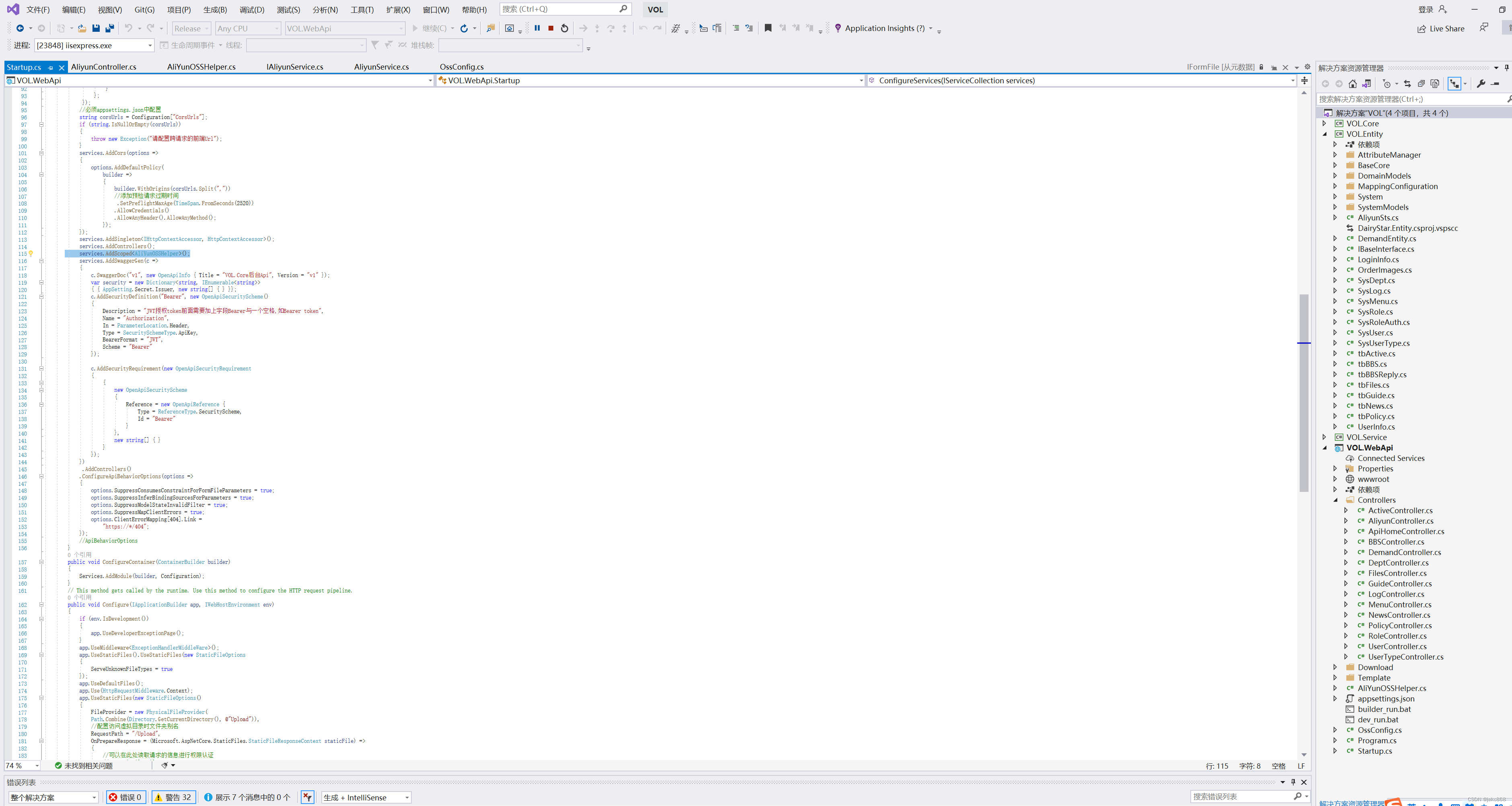Click the Open File folder icon
The width and height of the screenshot is (1512, 806).
[82, 28]
